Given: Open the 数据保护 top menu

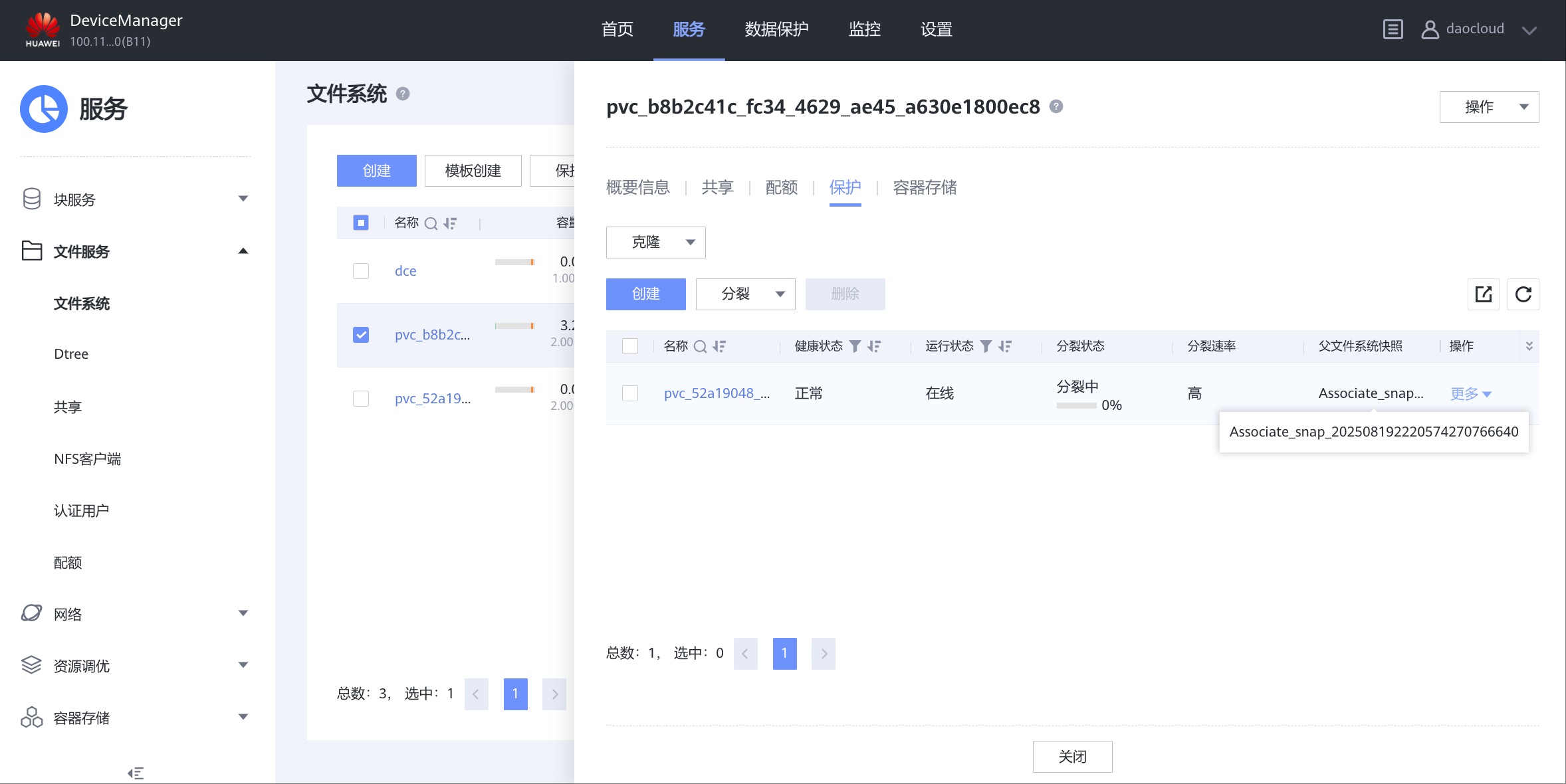Looking at the screenshot, I should click(x=776, y=30).
